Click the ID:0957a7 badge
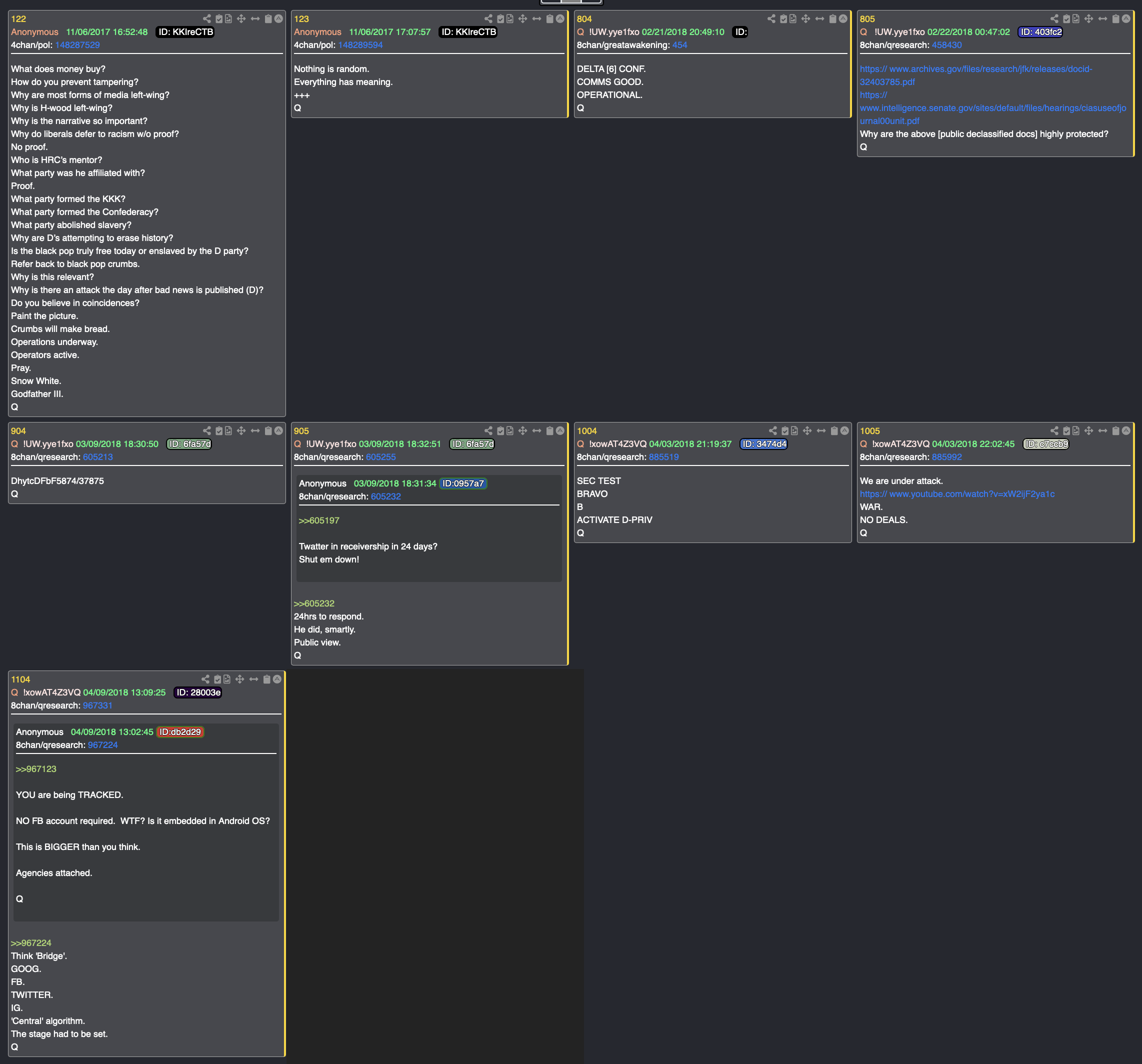Viewport: 1142px width, 1064px height. [x=463, y=483]
